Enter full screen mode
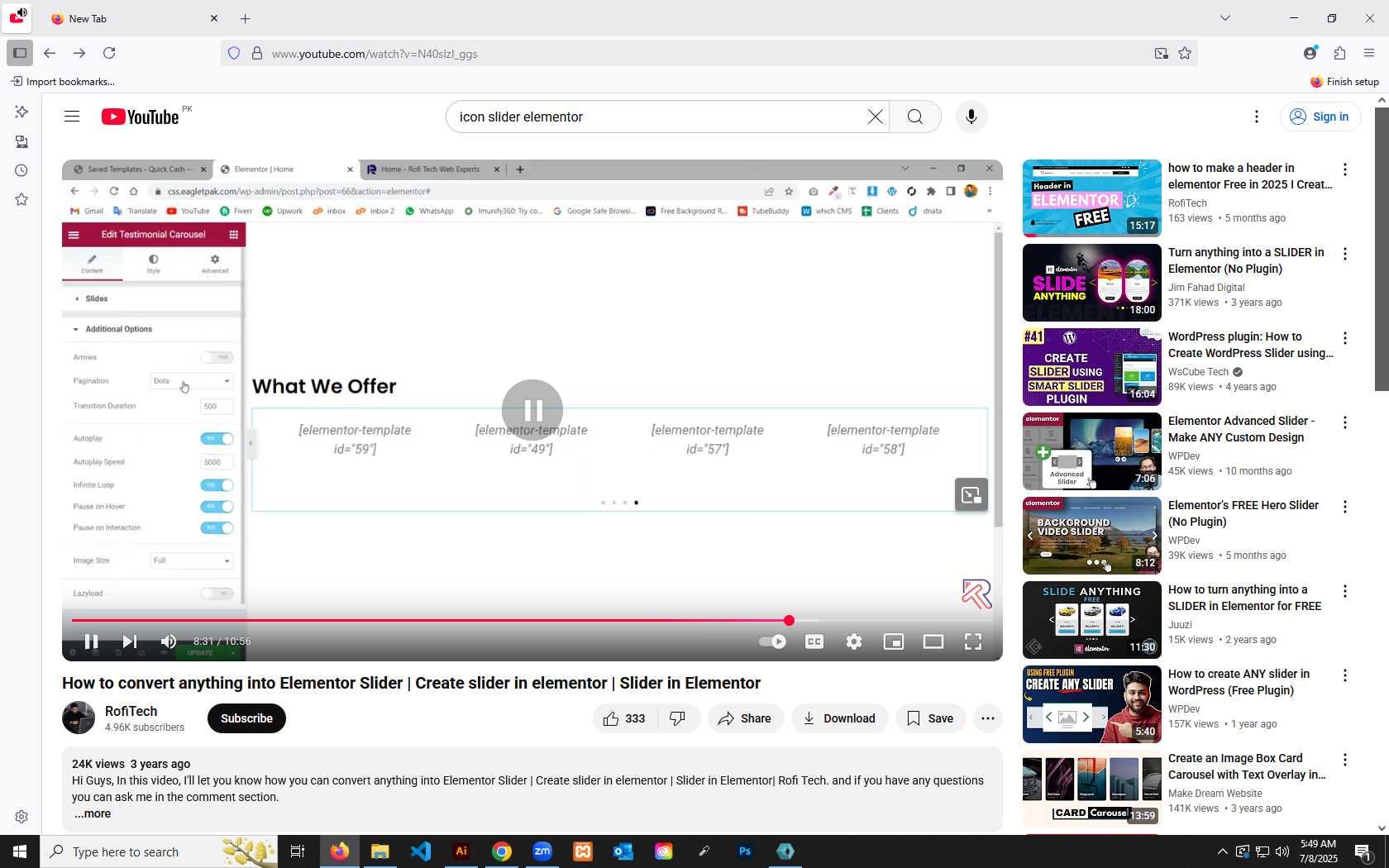Viewport: 1389px width, 868px height. tap(973, 641)
